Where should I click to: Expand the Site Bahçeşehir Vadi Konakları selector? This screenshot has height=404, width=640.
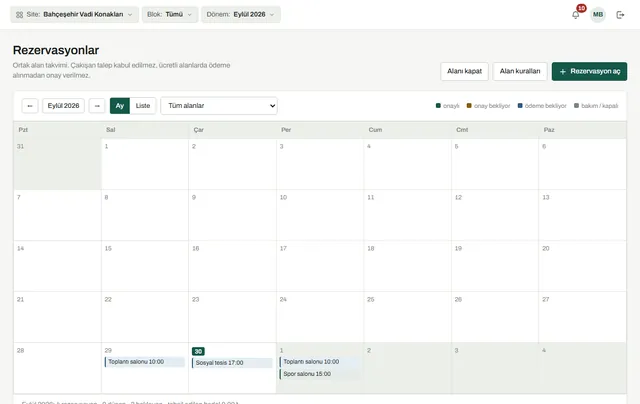74,14
